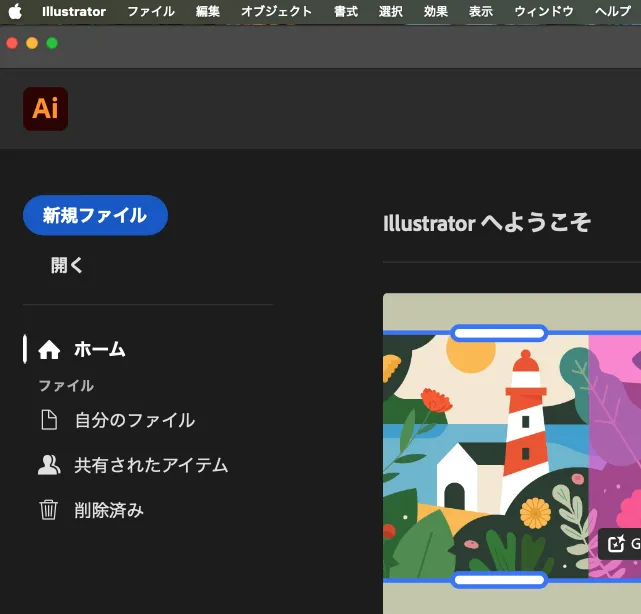Click the trash icon for 削除済み
Viewport: 641px width, 614px height.
49,510
